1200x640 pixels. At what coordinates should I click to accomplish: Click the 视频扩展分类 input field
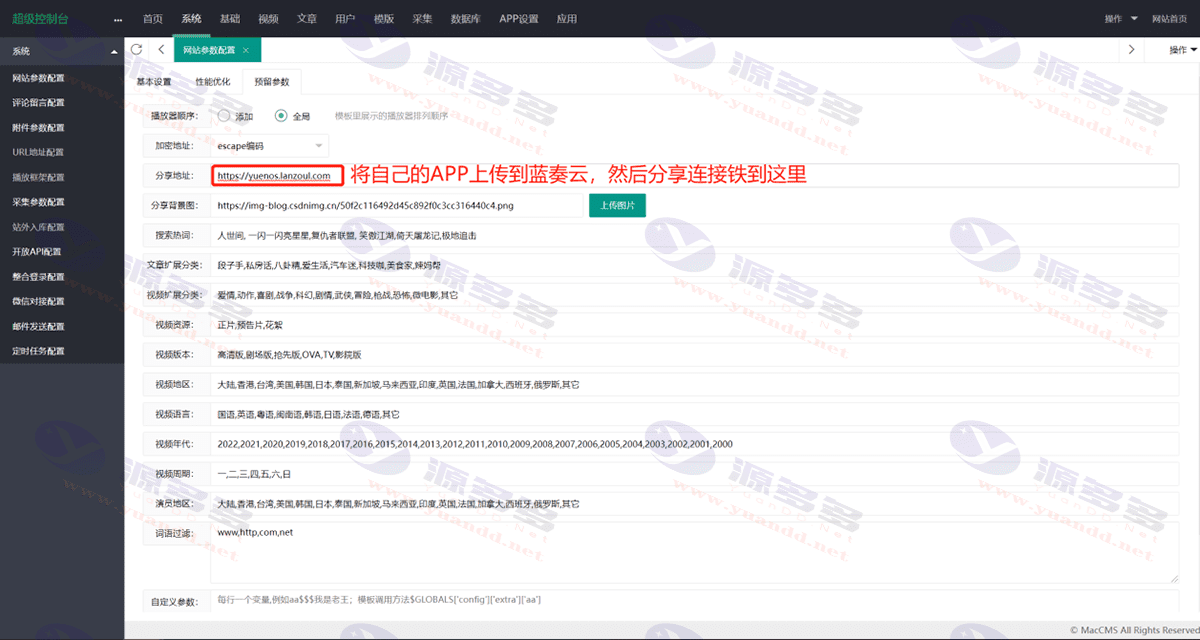694,295
